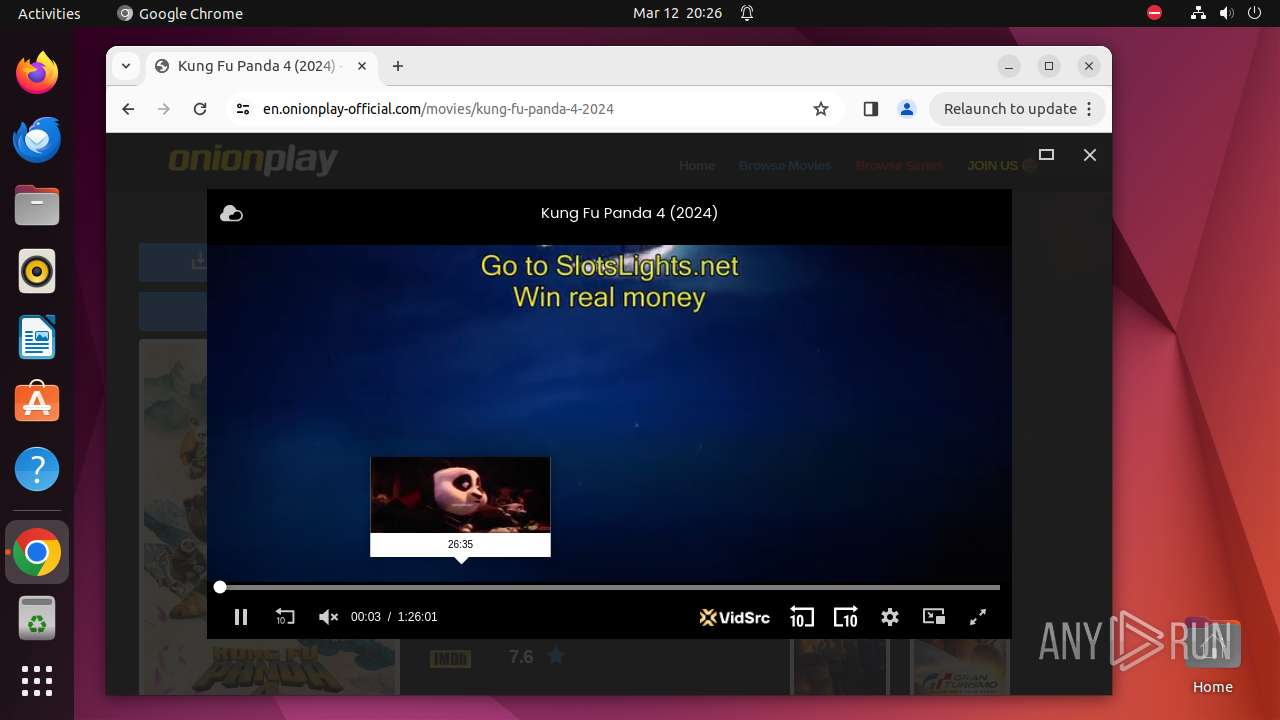The width and height of the screenshot is (1280, 720).
Task: Enable picture-in-picture mode
Action: click(934, 617)
